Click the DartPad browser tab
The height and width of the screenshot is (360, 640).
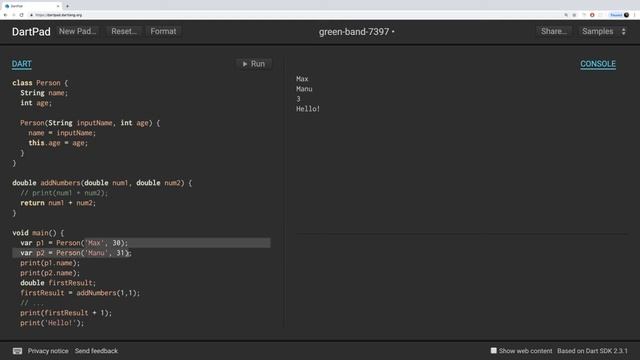point(31,6)
